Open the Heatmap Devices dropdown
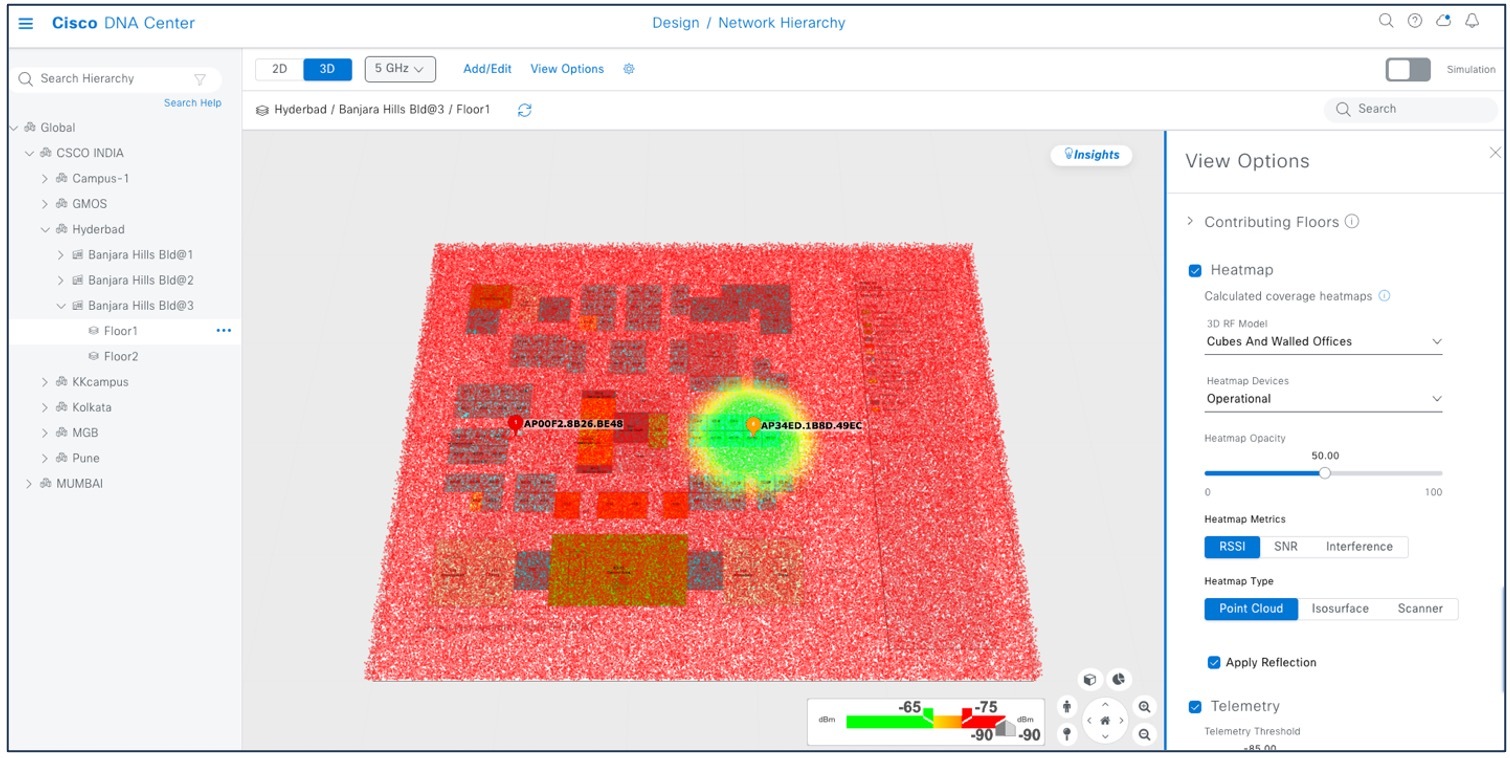The image size is (1510, 758). (x=1322, y=398)
